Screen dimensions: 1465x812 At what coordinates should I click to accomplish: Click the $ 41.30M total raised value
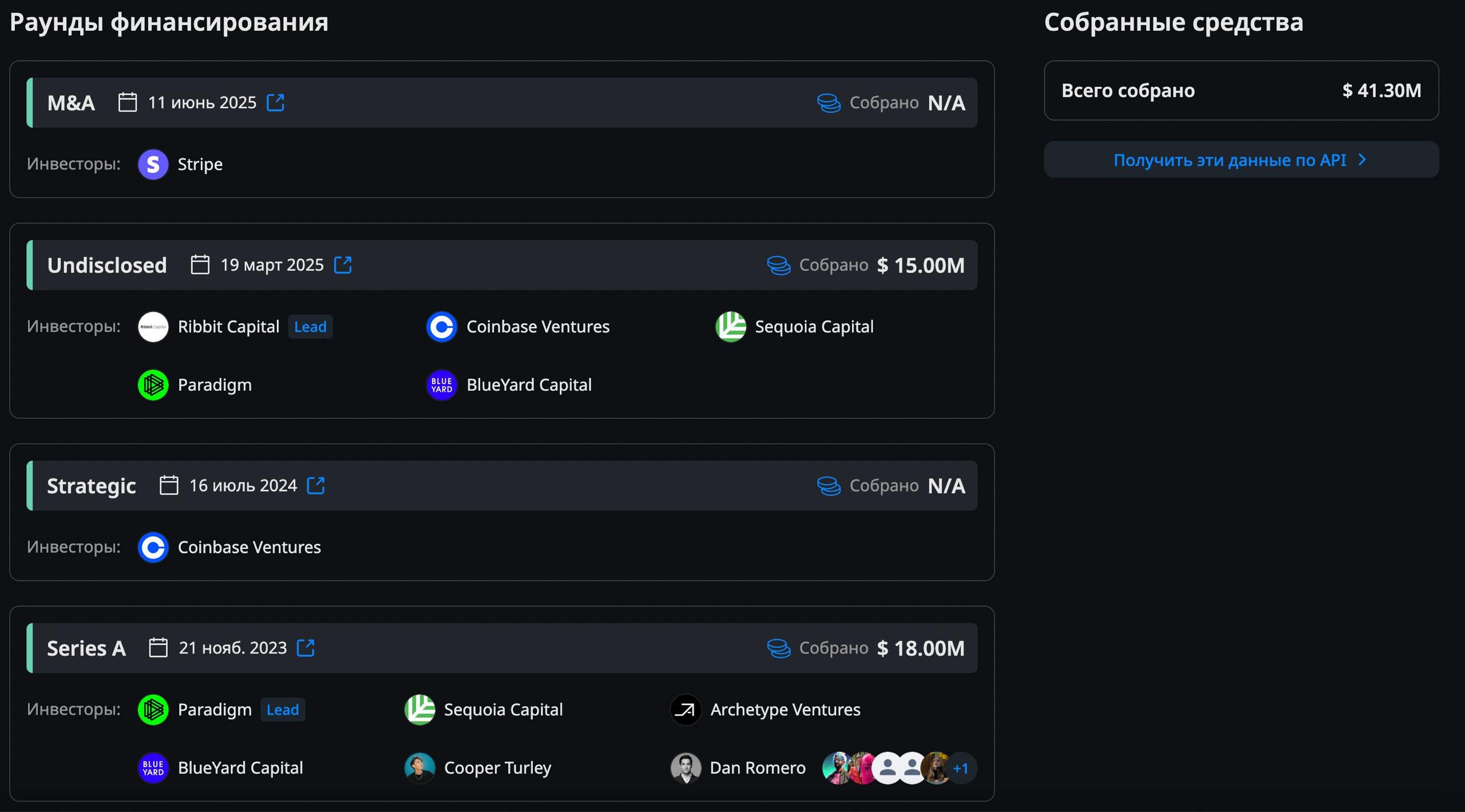(1381, 90)
